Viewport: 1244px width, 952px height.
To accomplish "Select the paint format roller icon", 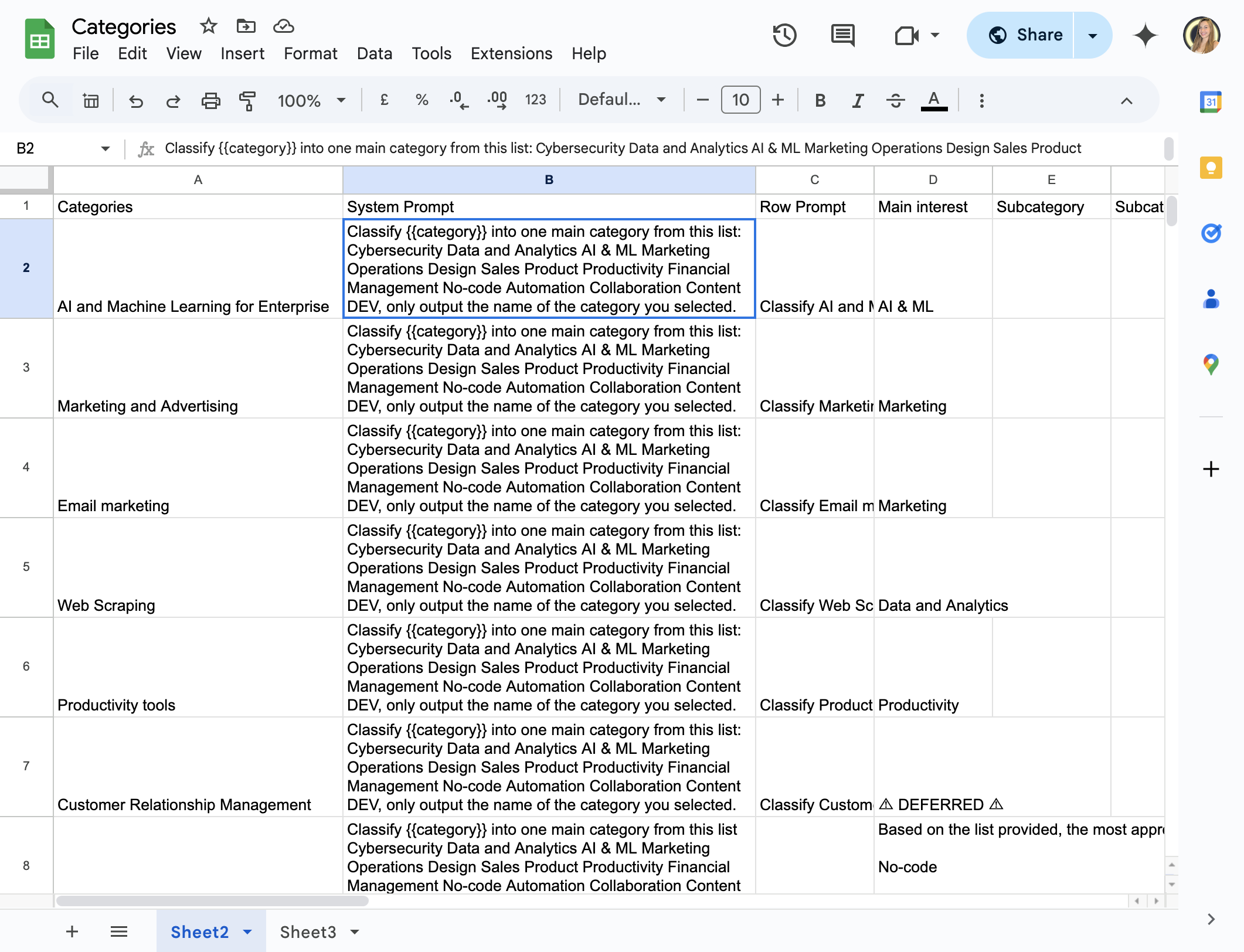I will coord(247,101).
